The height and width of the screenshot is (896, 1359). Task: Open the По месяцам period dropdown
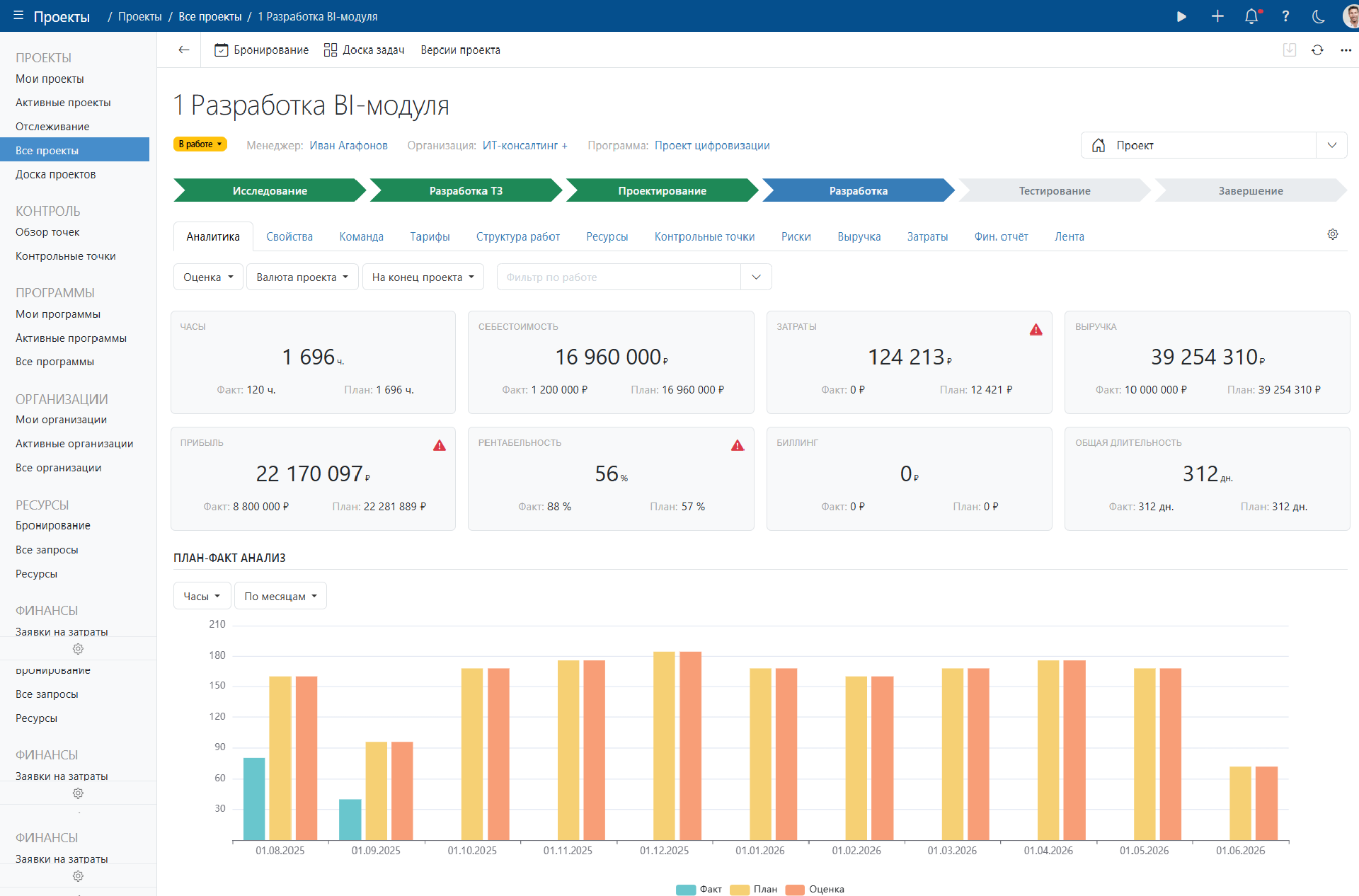pos(280,597)
